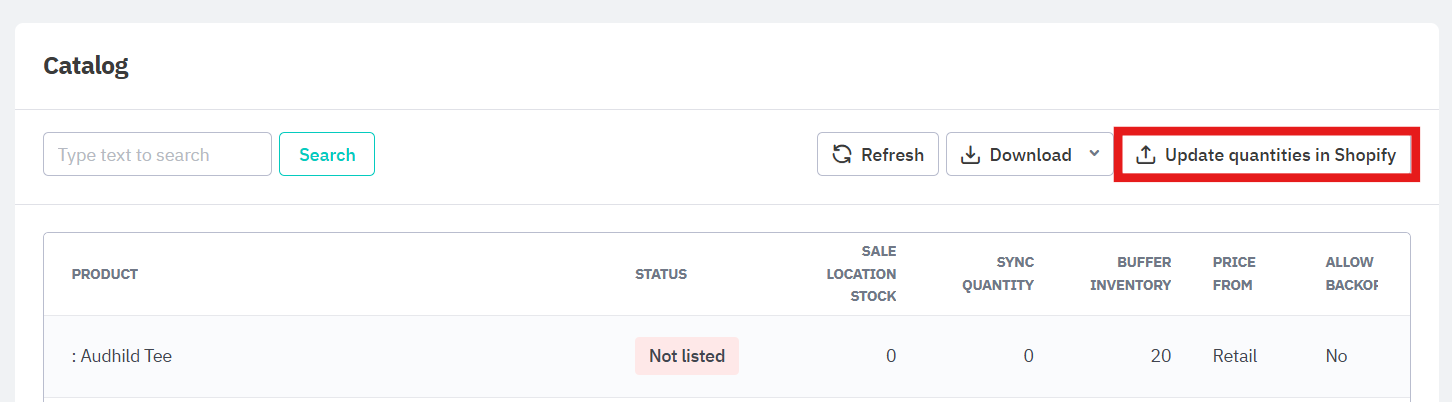Click the Download button label
The width and height of the screenshot is (1452, 402).
coord(1030,155)
